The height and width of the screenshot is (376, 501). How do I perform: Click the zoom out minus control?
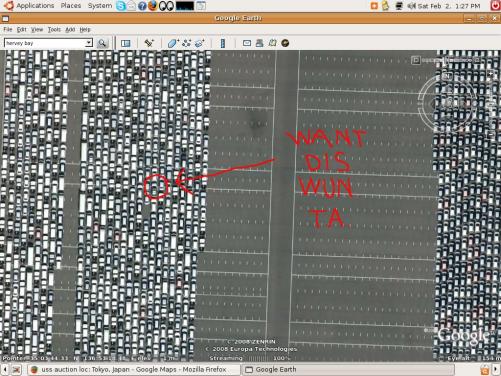point(491,135)
